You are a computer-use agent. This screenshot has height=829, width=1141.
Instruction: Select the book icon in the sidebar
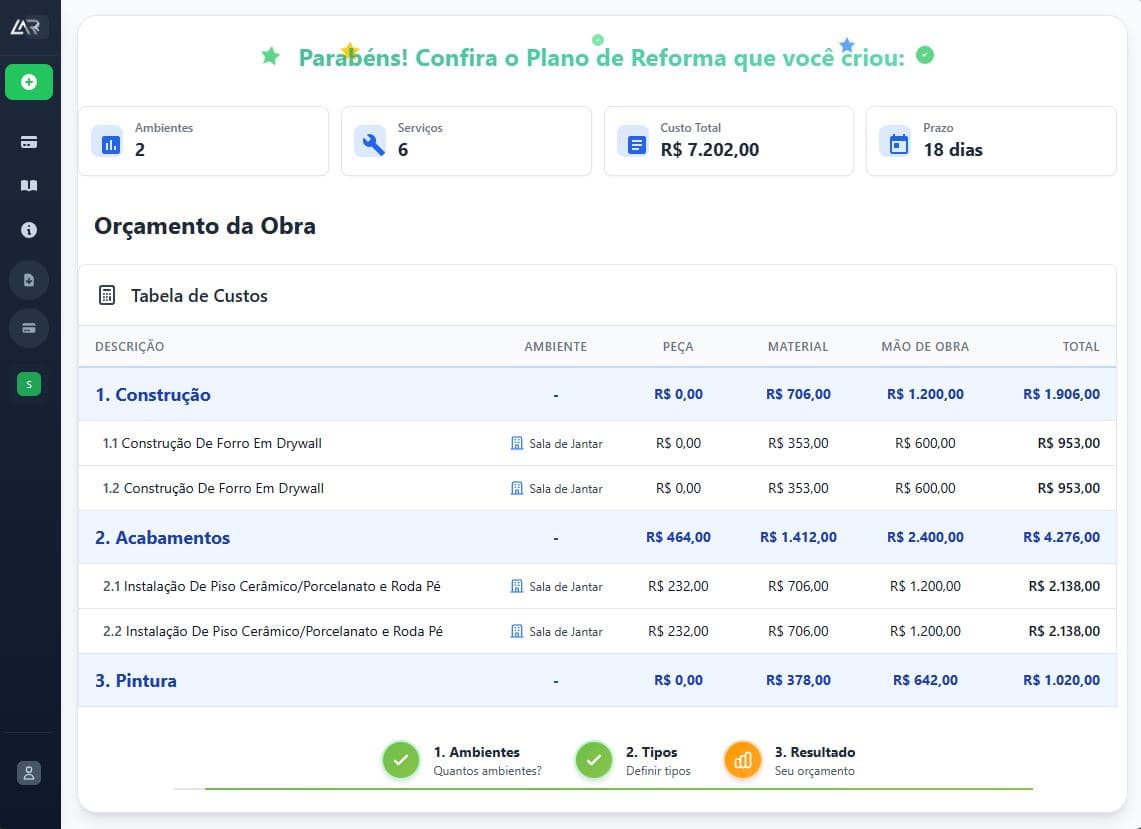coord(29,185)
